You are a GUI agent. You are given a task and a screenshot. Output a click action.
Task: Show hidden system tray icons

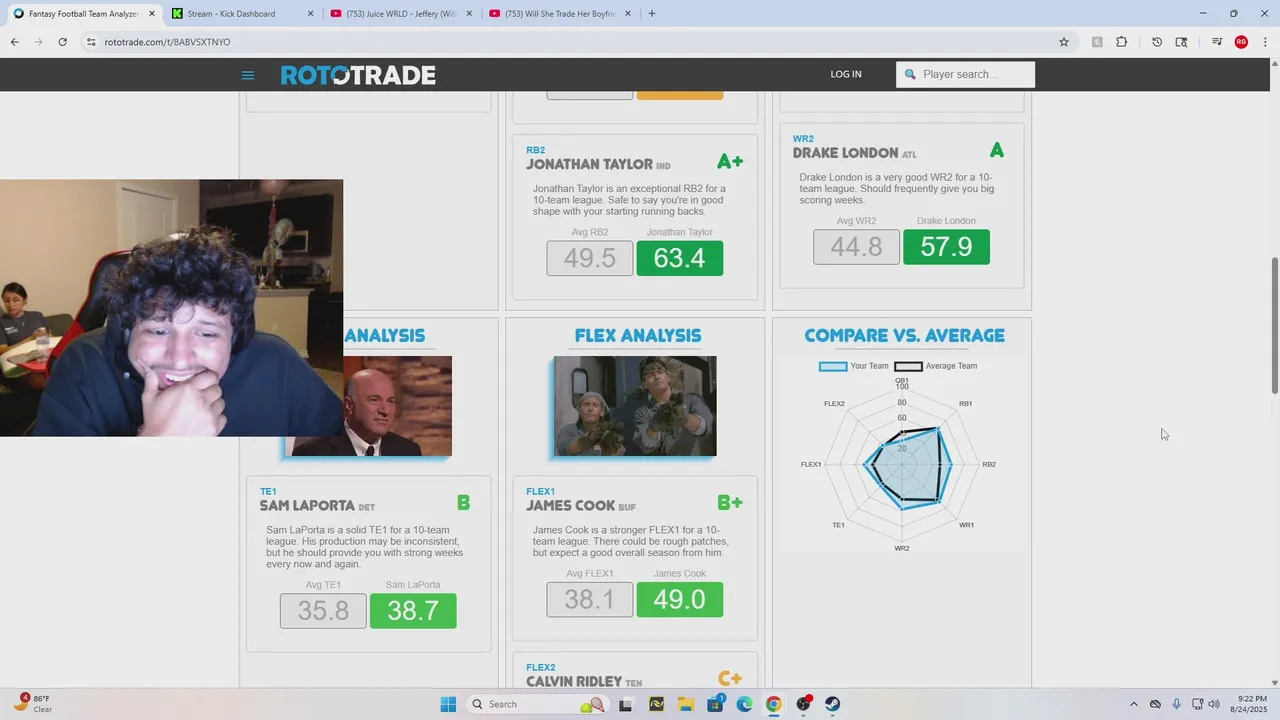tap(1133, 704)
